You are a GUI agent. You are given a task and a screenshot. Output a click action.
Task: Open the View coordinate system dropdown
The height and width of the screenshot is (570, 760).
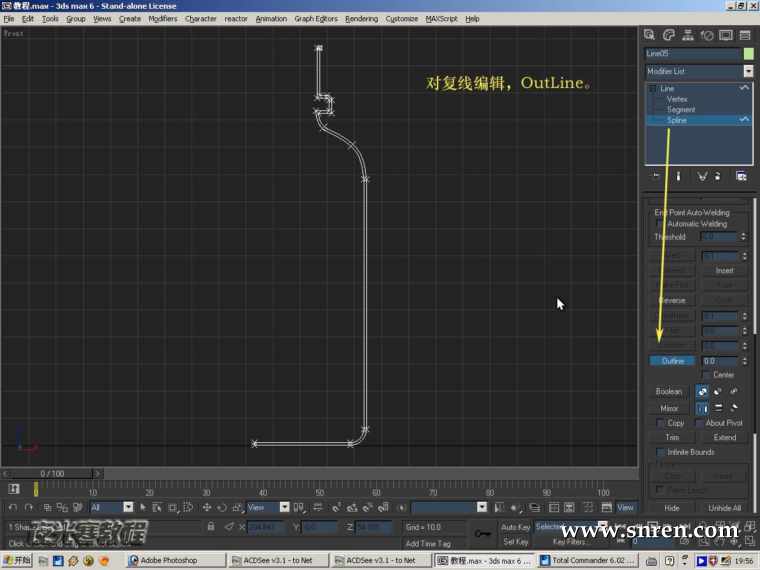click(284, 507)
